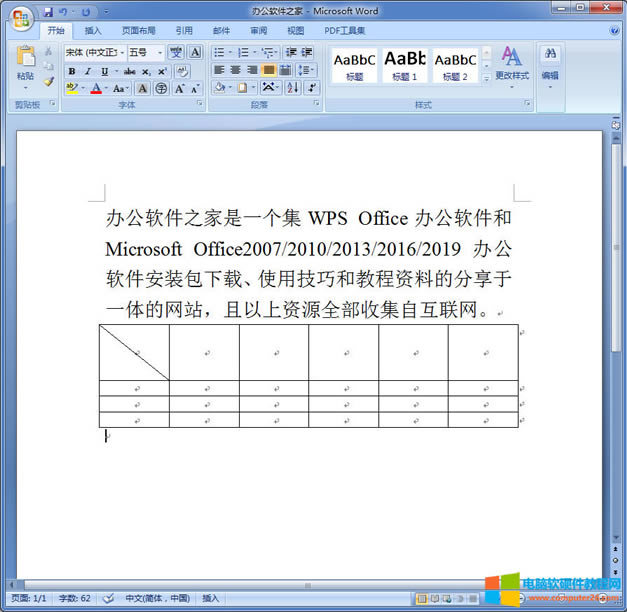This screenshot has height=612, width=627.
Task: Toggle Justify paragraph alignment
Action: [269, 70]
